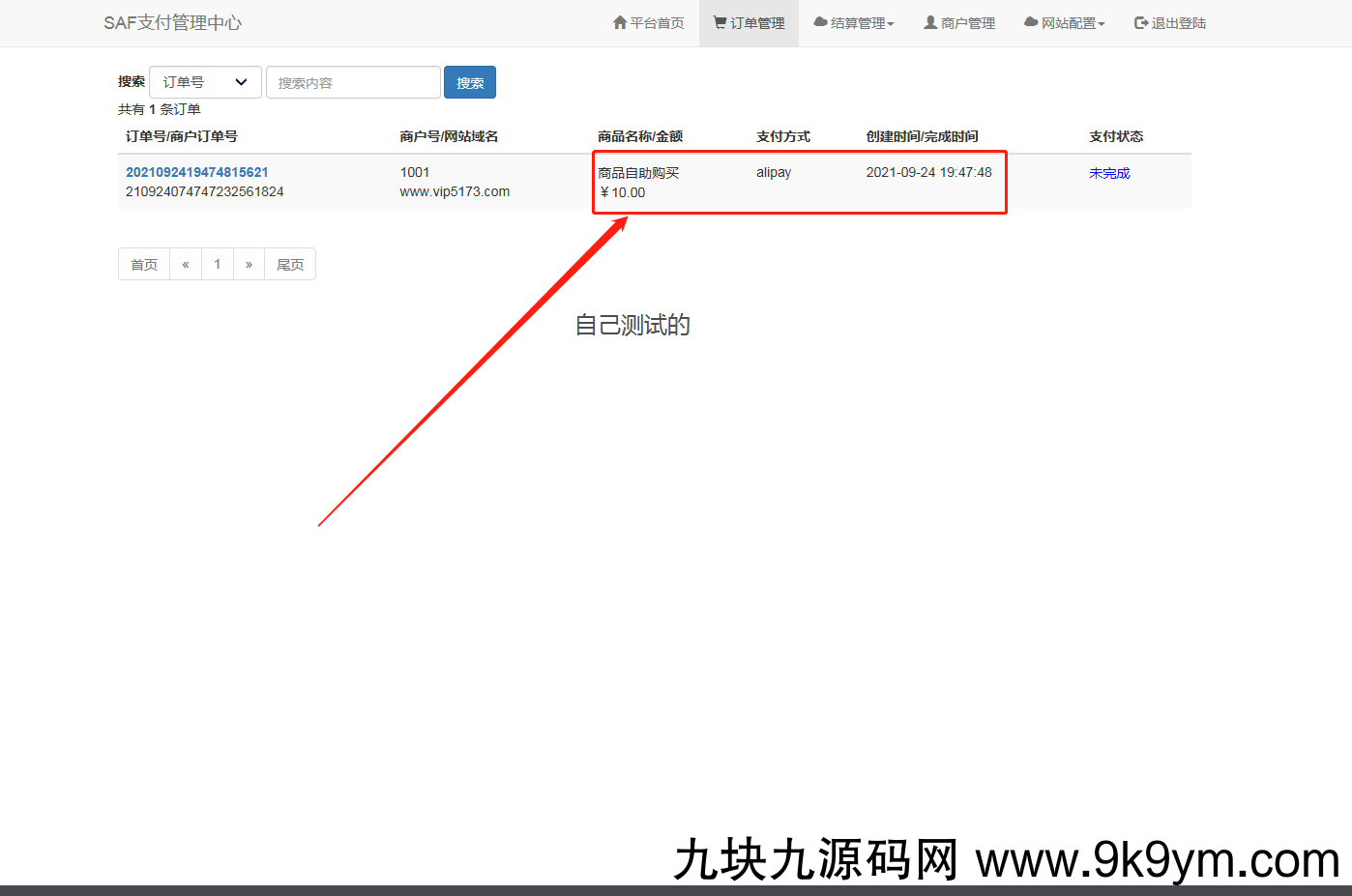The width and height of the screenshot is (1352, 896).
Task: Focus the 搜索内容 search input field
Action: point(353,82)
